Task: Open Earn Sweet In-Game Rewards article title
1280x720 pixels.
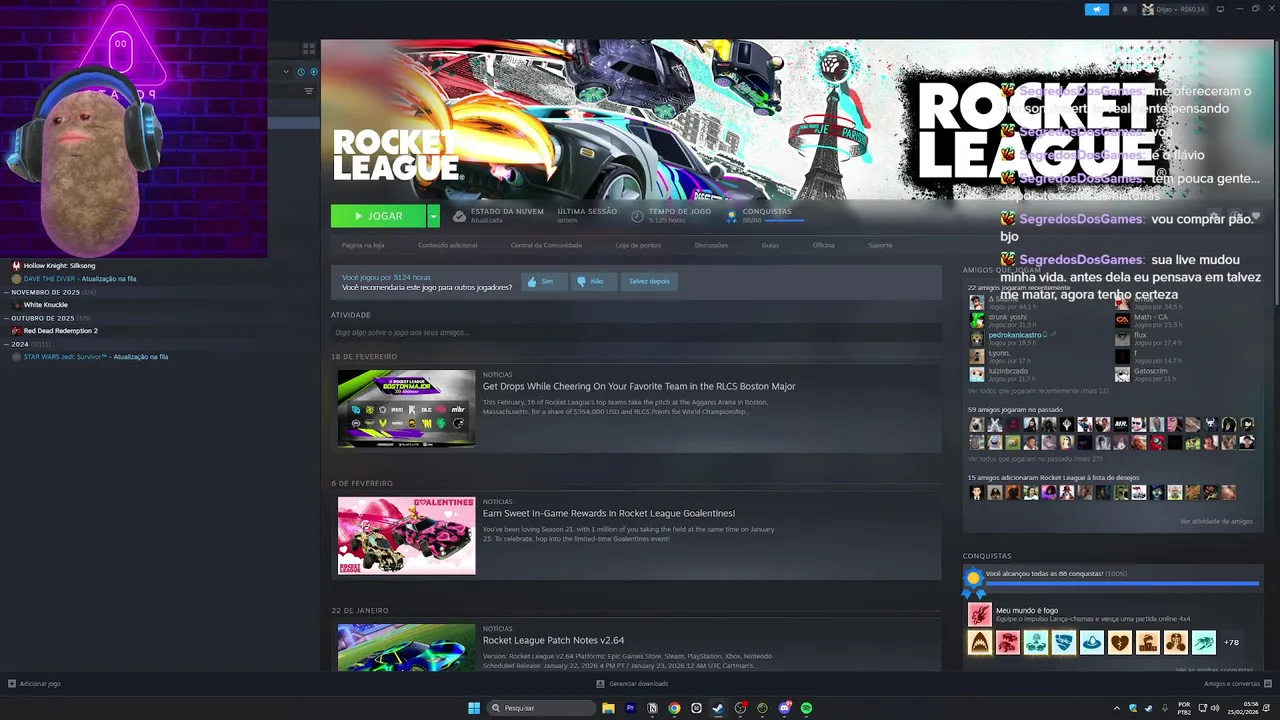Action: 609,513
